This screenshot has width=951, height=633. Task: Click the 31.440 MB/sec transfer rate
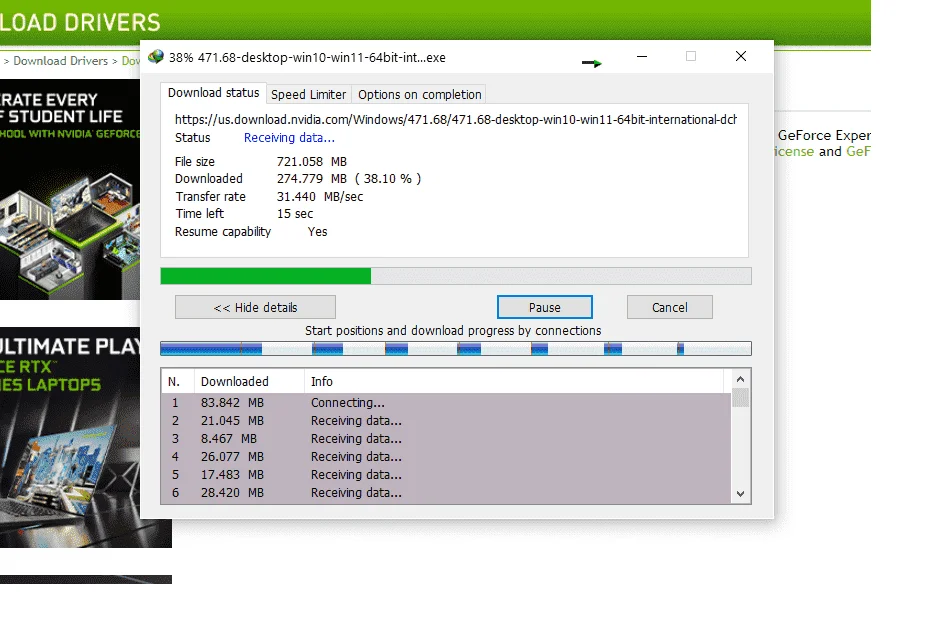coord(320,196)
